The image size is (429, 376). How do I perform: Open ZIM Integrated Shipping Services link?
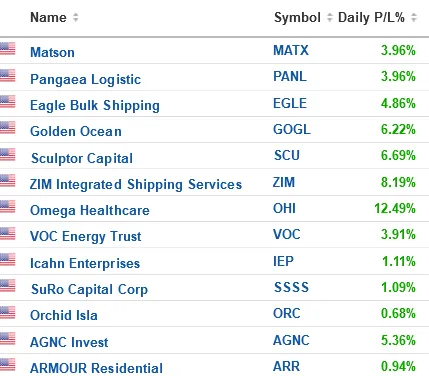[136, 184]
